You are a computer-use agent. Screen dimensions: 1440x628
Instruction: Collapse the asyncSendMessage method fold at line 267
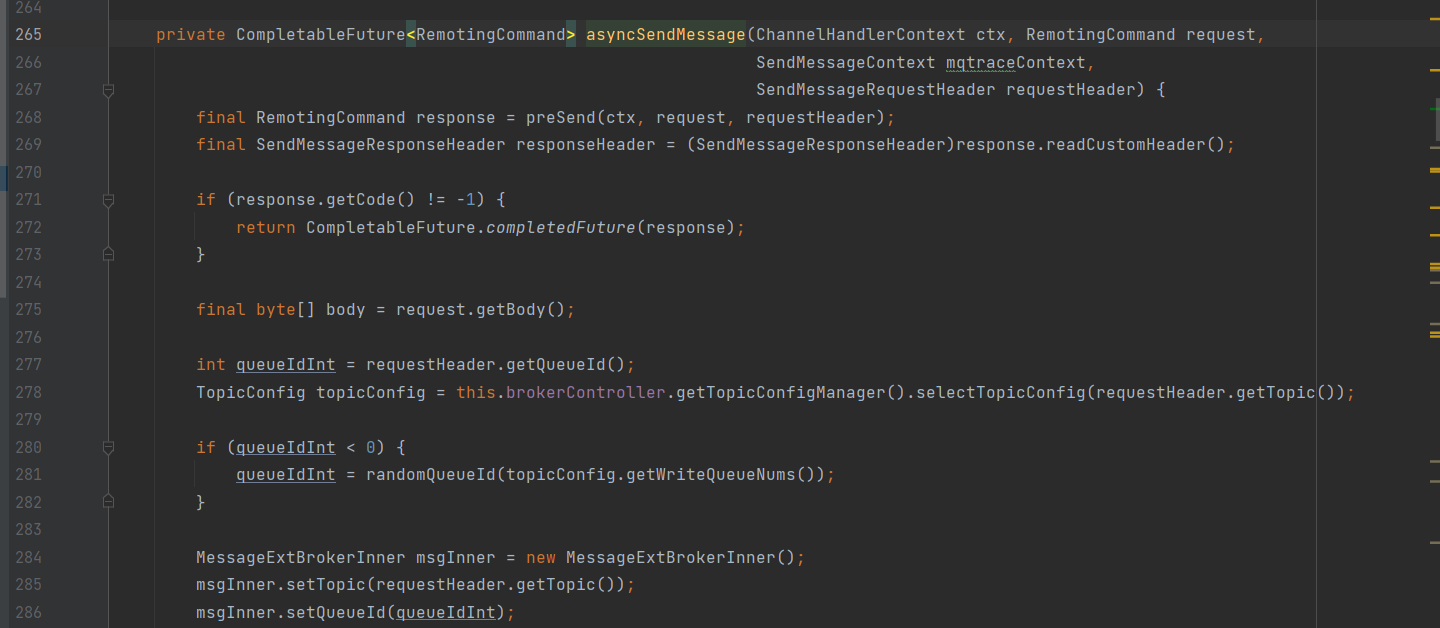tap(108, 90)
